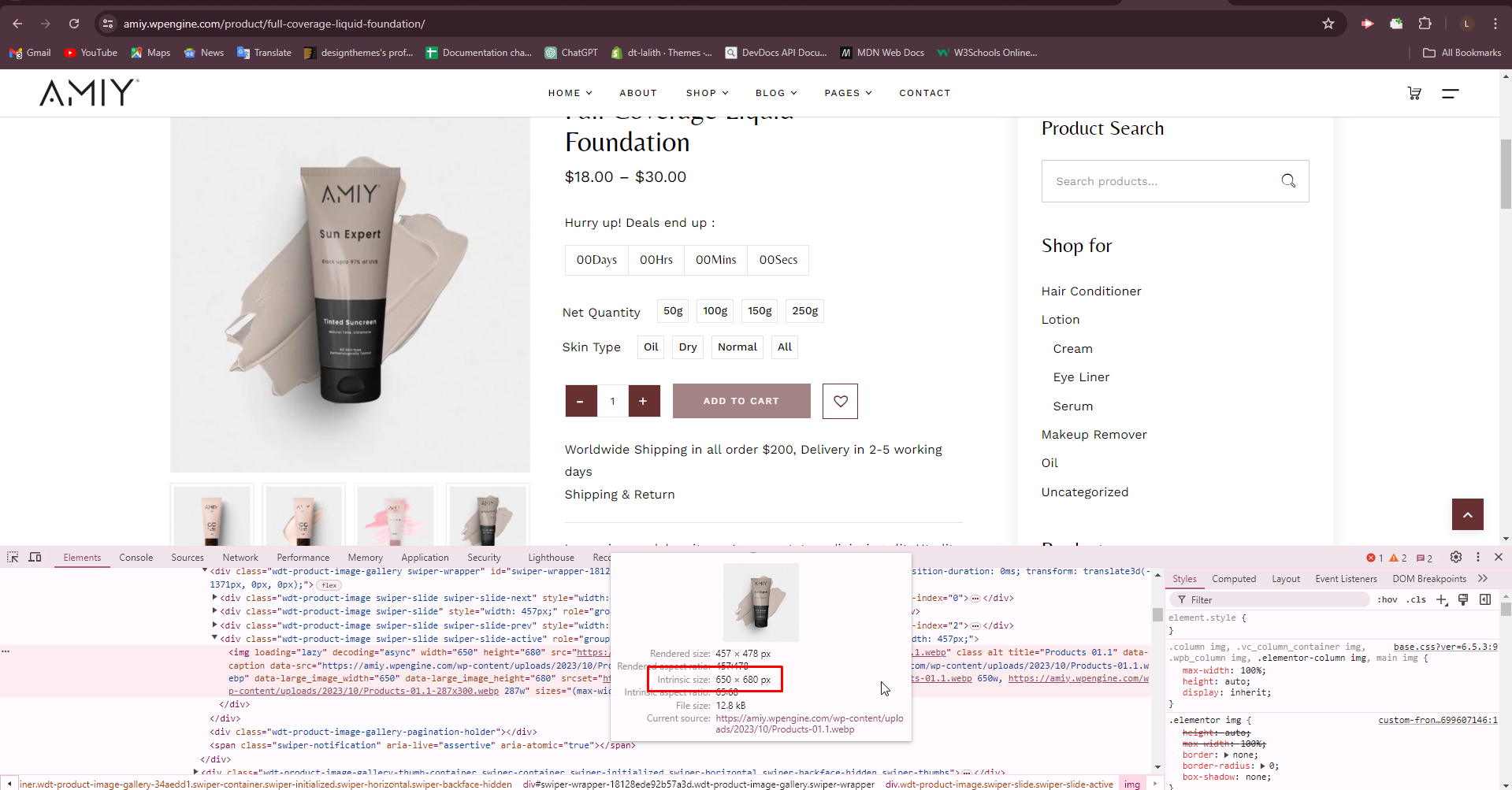Click the back-to-top arrow button
Image resolution: width=1512 pixels, height=790 pixels.
coord(1467,514)
